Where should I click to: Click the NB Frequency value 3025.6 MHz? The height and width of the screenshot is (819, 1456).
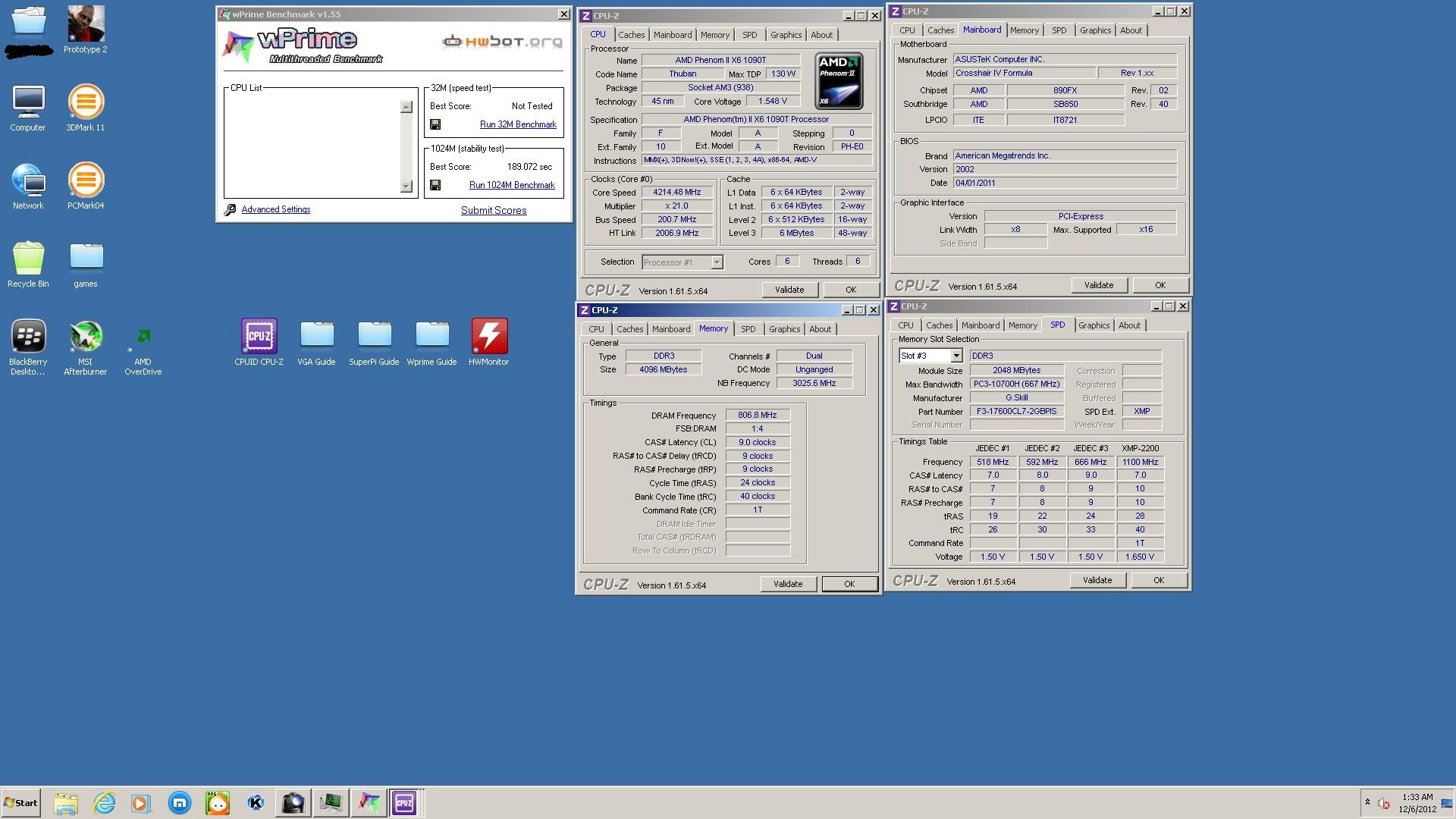coord(814,383)
